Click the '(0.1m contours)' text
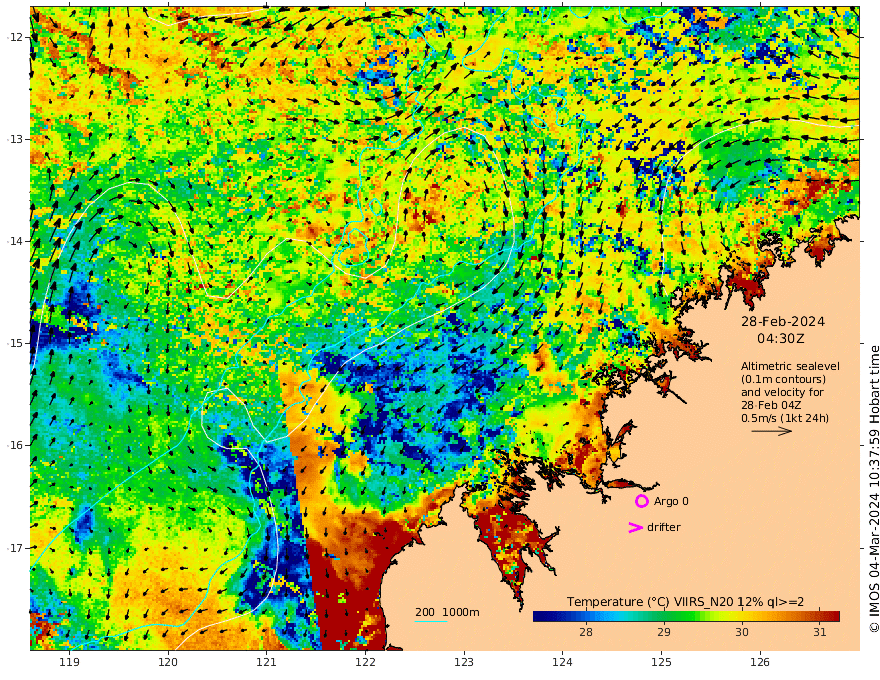The image size is (880, 680). (783, 379)
